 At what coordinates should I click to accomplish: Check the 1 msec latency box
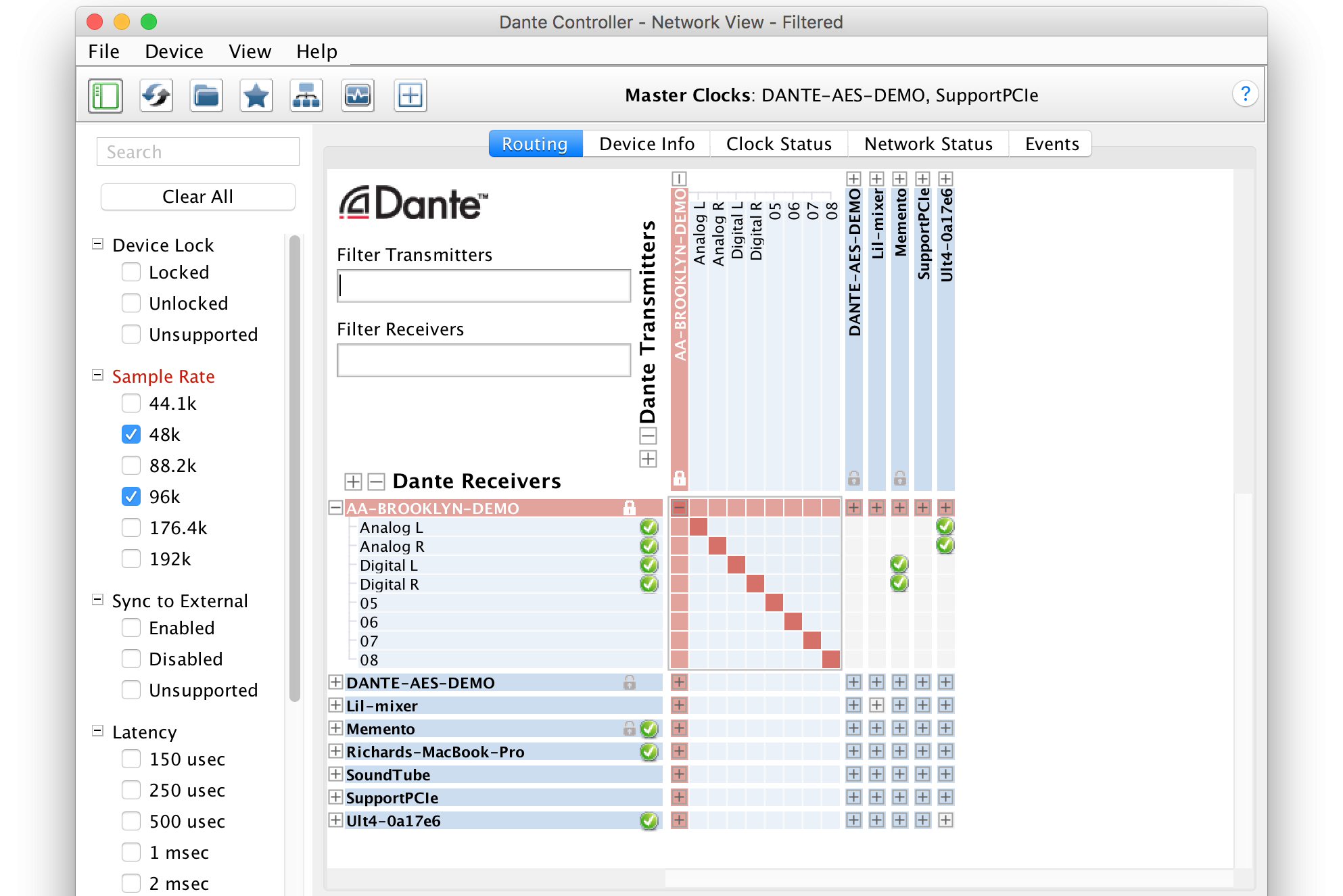131,852
